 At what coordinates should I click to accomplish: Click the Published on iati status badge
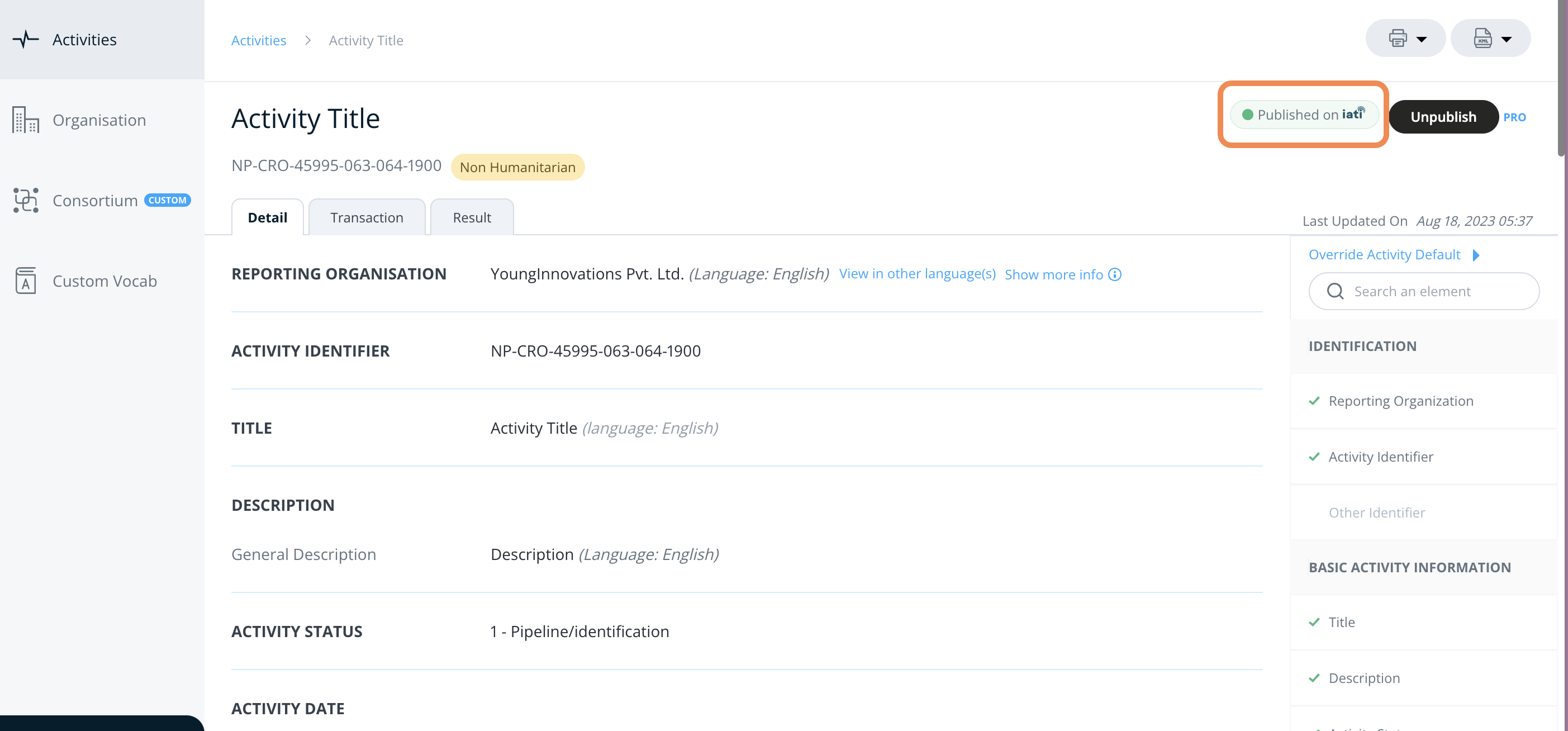(1304, 115)
